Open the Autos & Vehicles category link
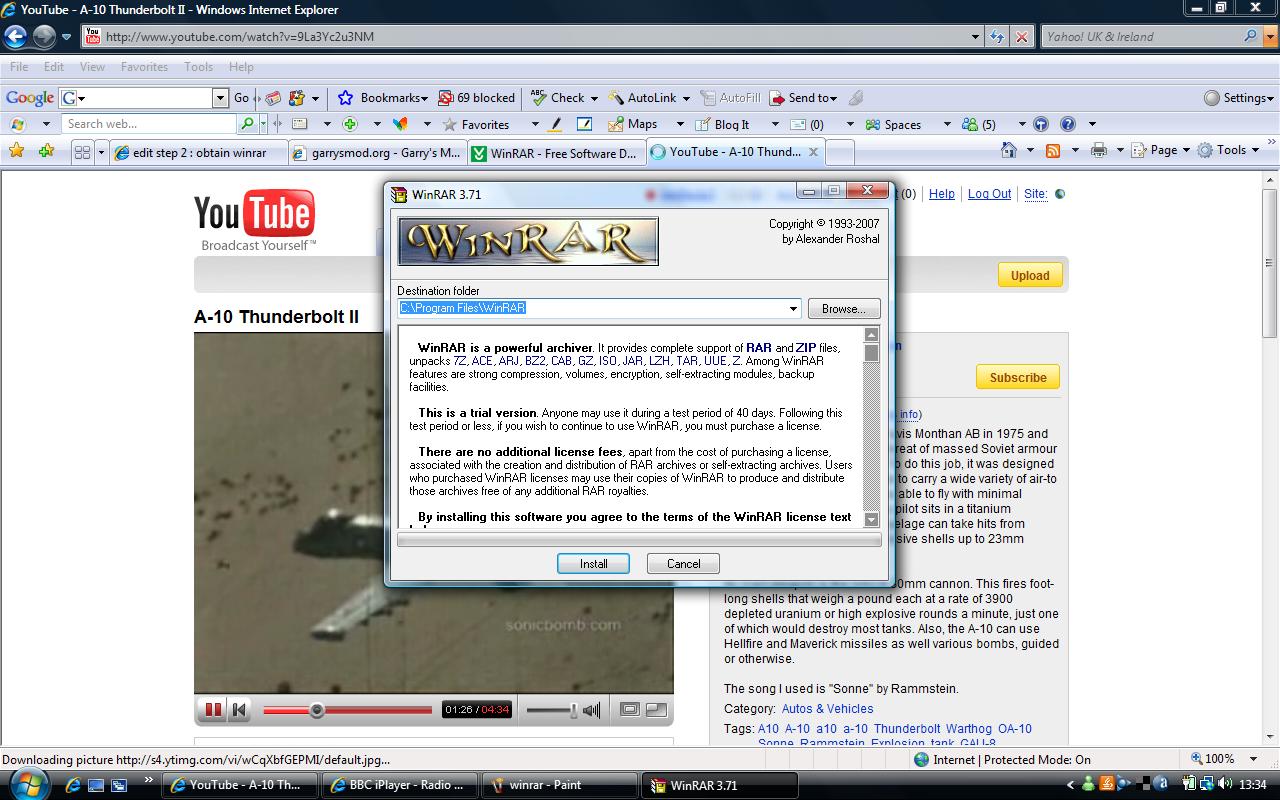The width and height of the screenshot is (1280, 800). (828, 709)
